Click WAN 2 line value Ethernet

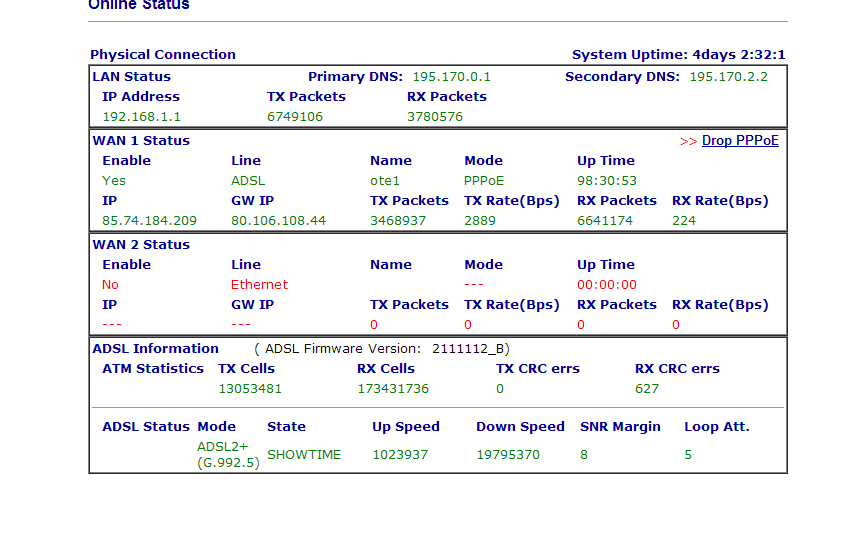259,285
